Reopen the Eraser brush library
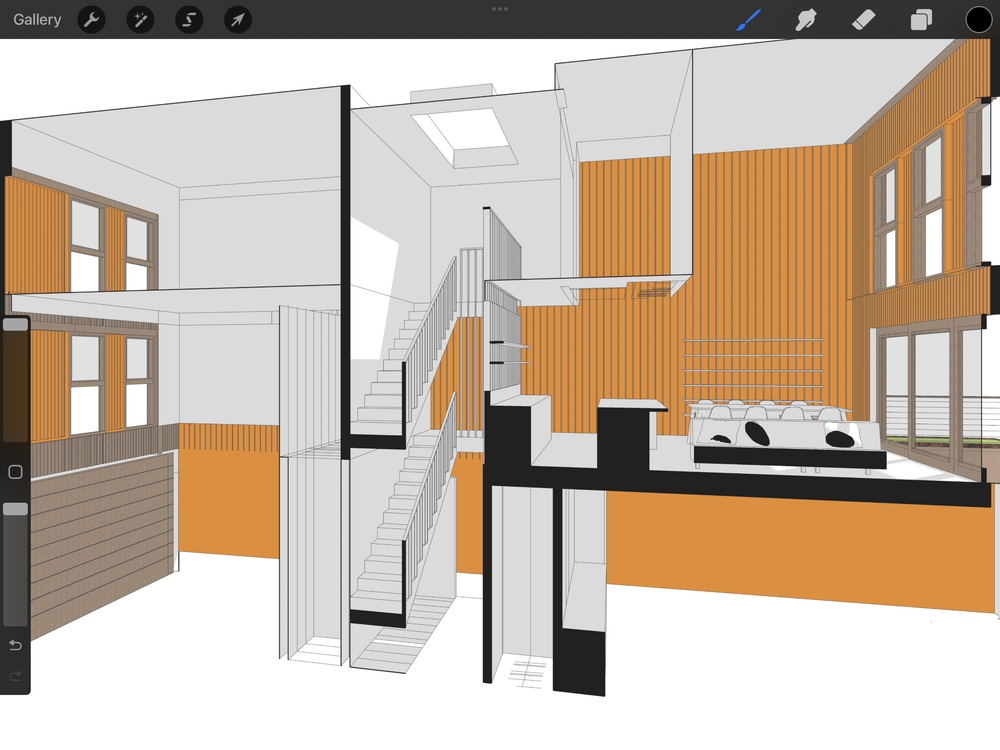This screenshot has width=1000, height=750. pyautogui.click(x=864, y=20)
